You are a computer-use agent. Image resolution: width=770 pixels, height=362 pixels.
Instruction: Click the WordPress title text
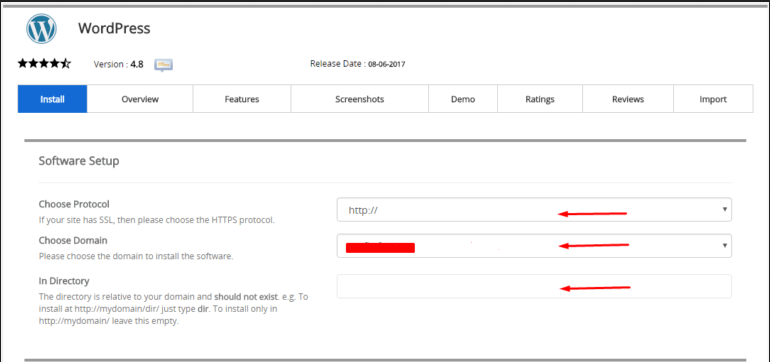coord(114,28)
